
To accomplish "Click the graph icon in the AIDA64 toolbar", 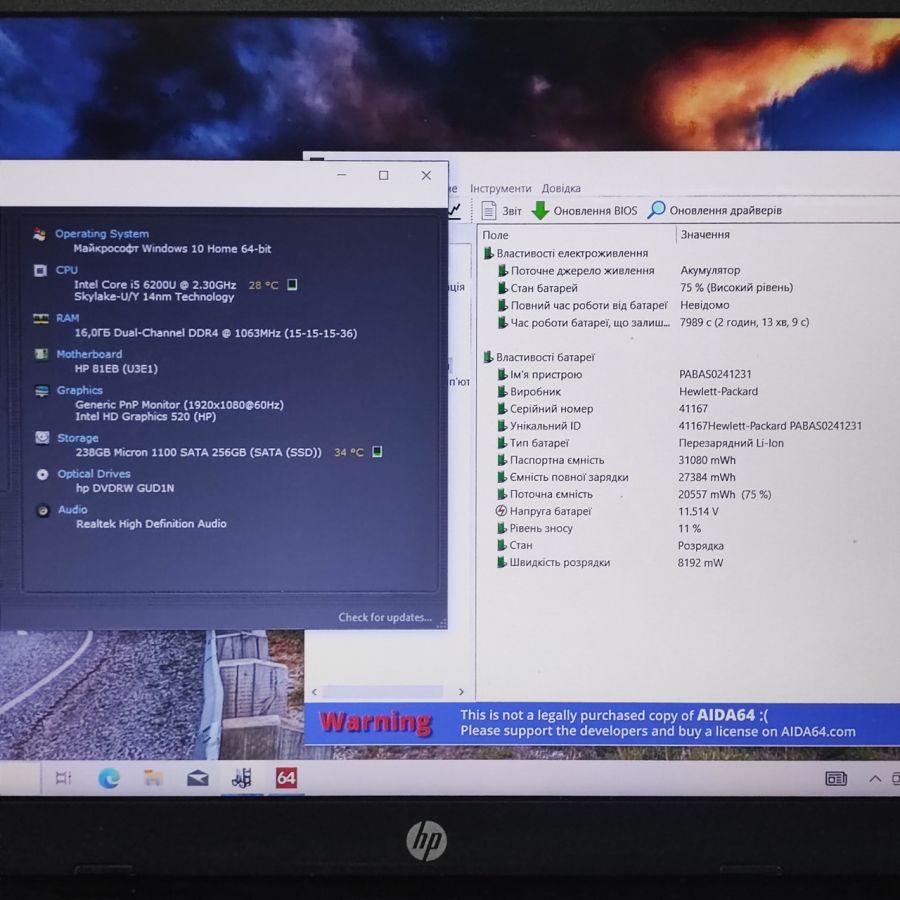I will [x=455, y=210].
